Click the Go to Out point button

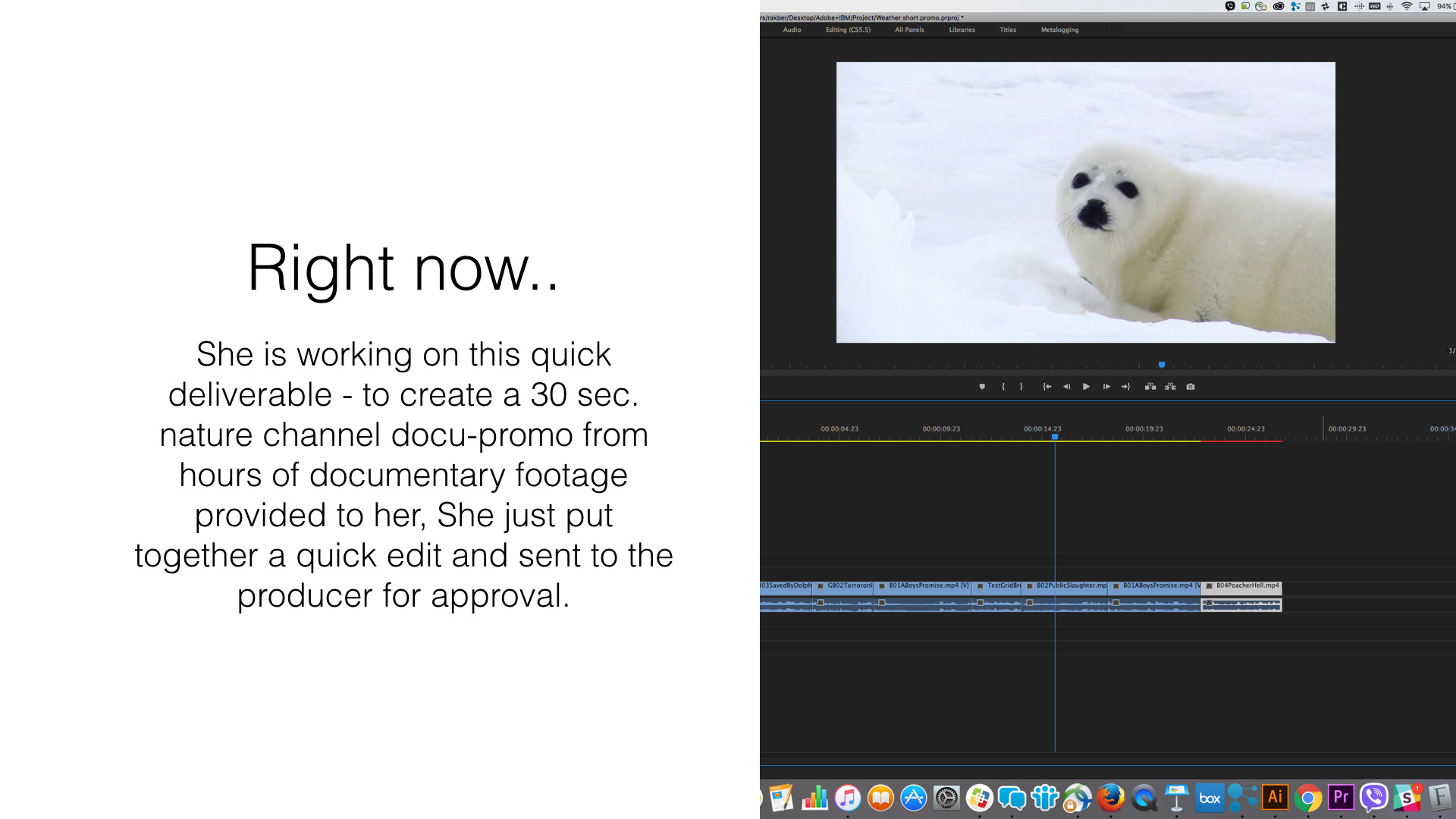(1126, 387)
